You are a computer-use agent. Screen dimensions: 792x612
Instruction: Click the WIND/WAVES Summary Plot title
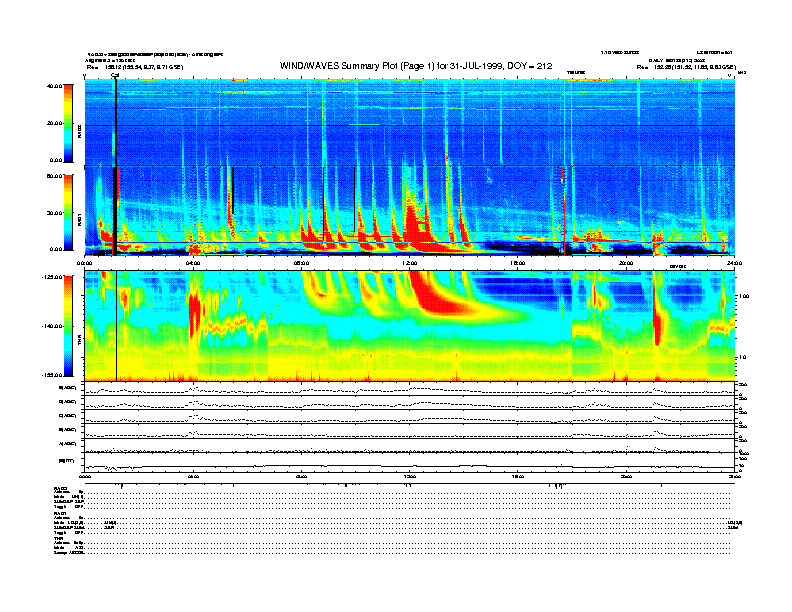pyautogui.click(x=416, y=66)
